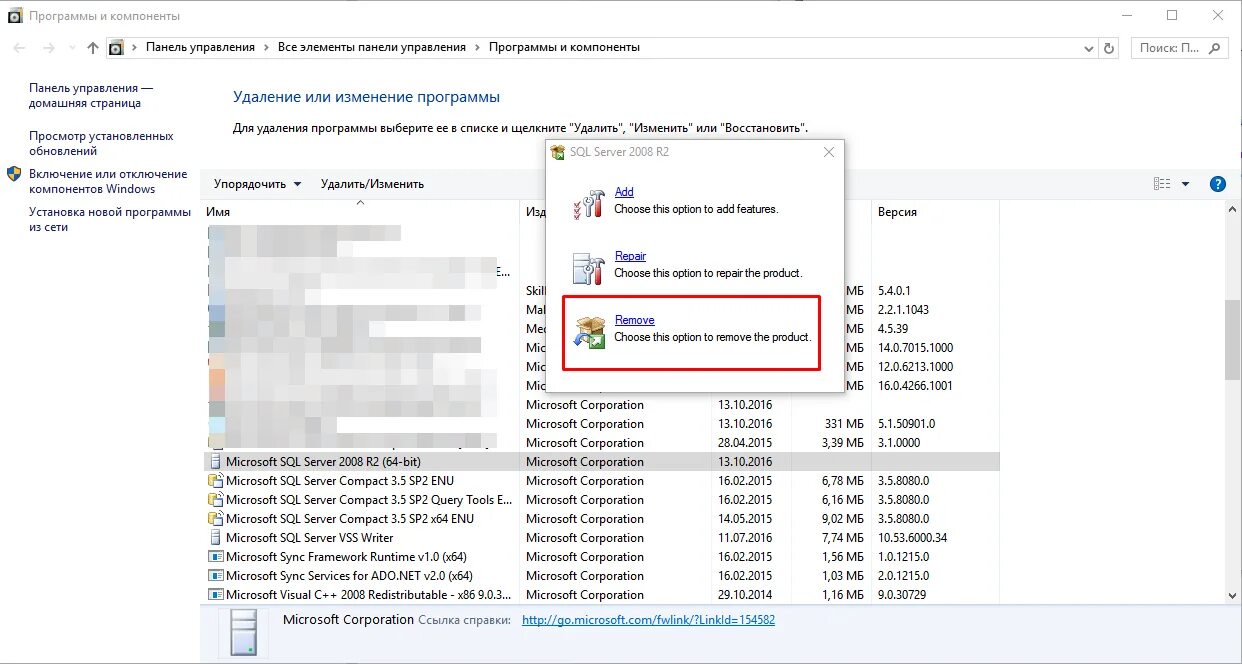The width and height of the screenshot is (1242, 664).
Task: Open Установка новой программы из сети link
Action: point(110,219)
